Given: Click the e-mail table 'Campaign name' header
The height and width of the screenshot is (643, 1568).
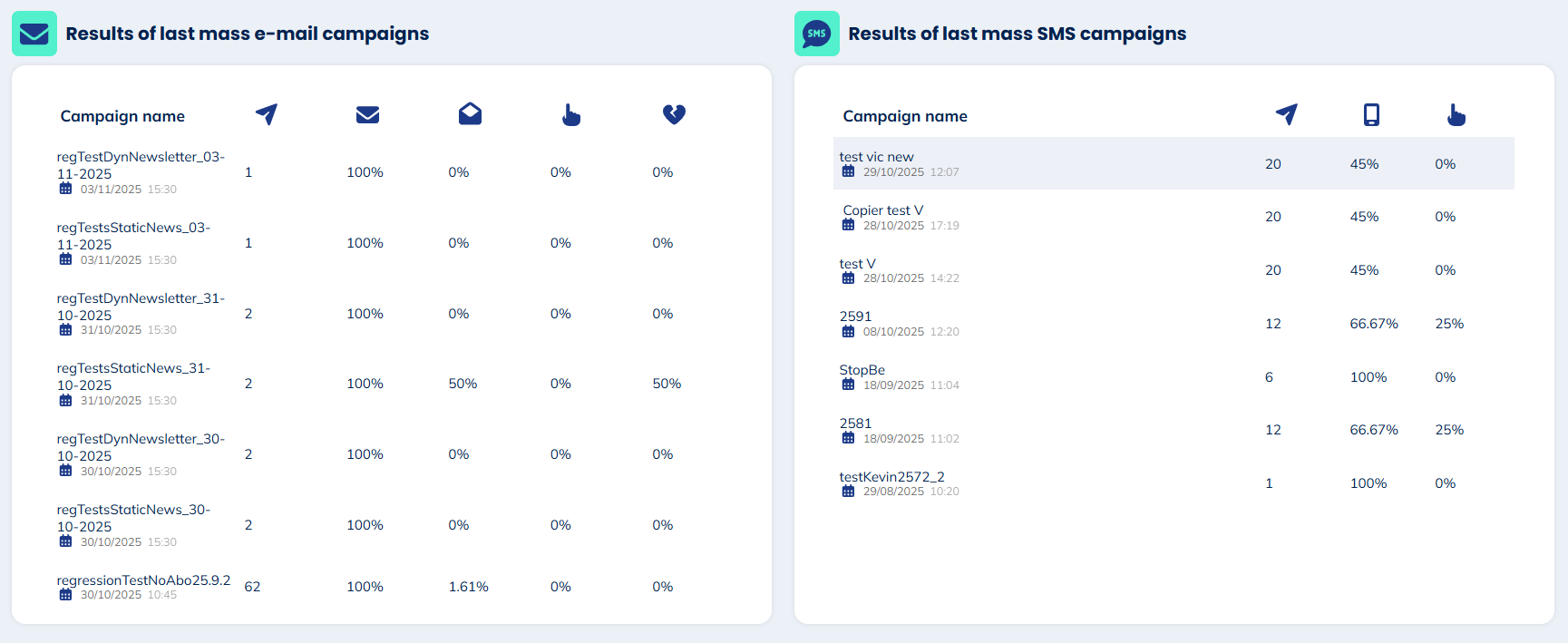Looking at the screenshot, I should coord(122,116).
